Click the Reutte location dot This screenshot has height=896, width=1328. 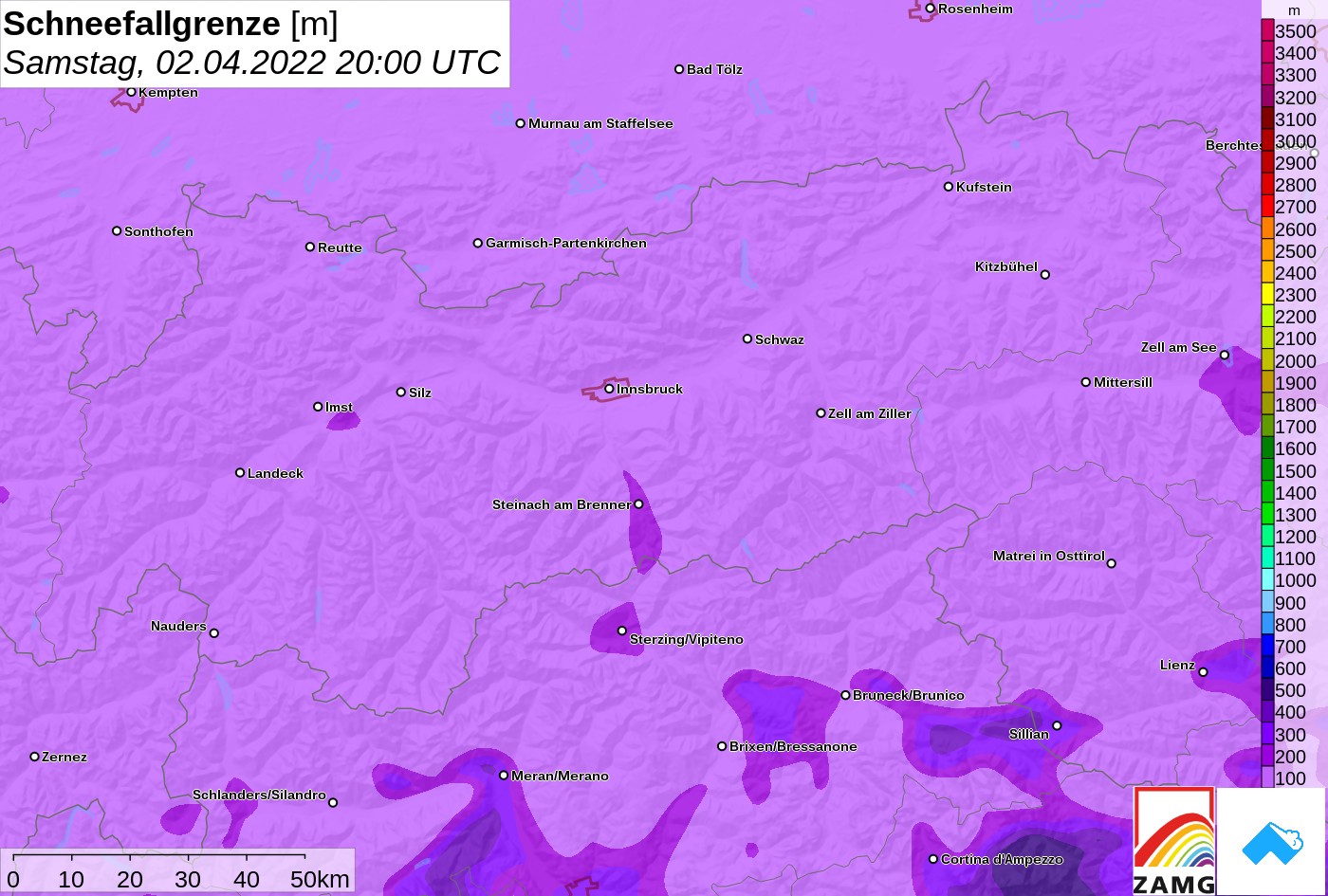pyautogui.click(x=310, y=247)
